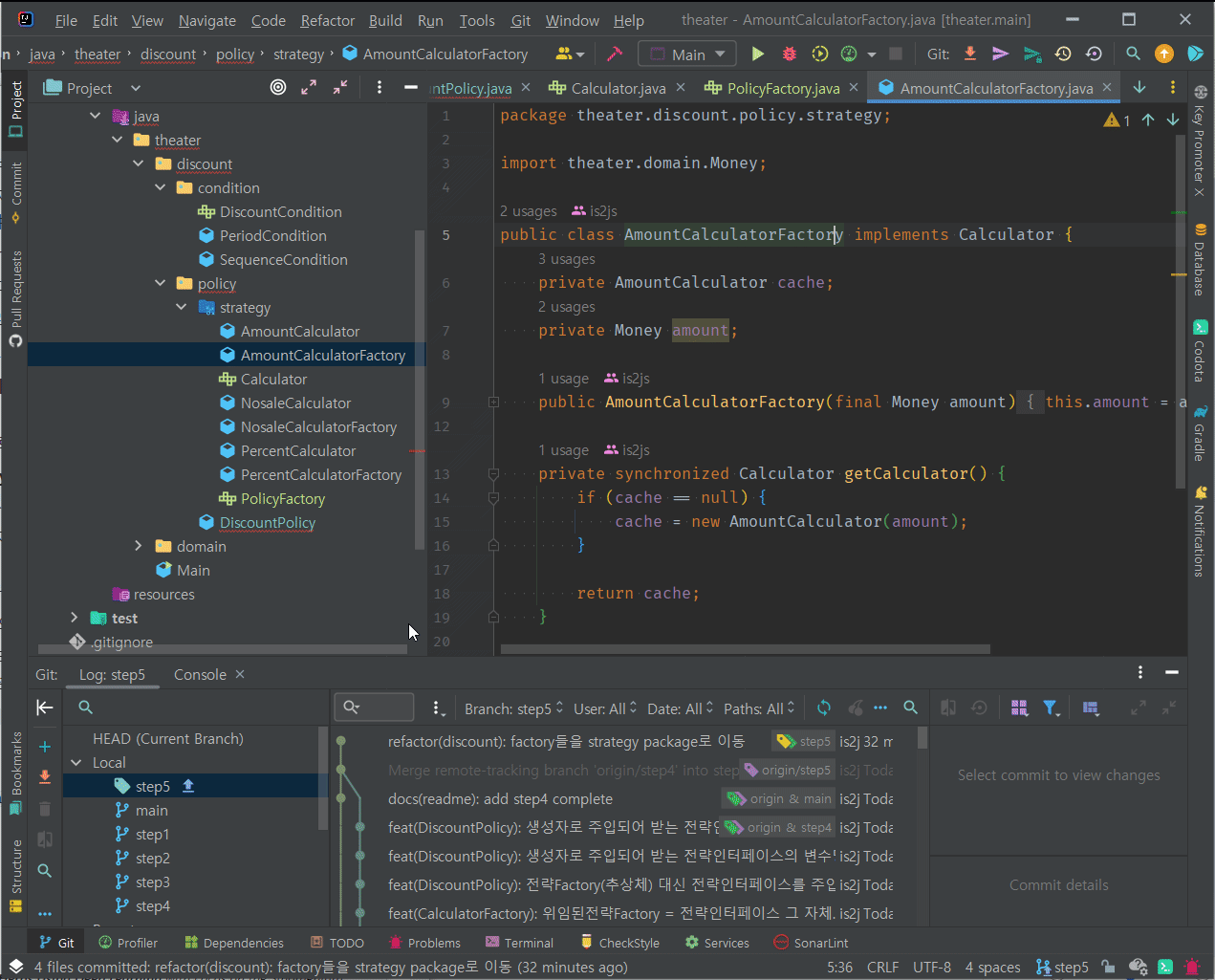Click the Search Everywhere magnifier in toolbar

[1133, 54]
